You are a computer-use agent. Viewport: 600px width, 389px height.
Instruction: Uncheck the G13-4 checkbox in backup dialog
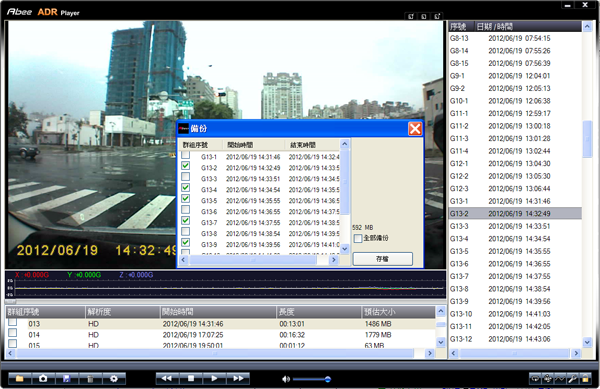pos(186,187)
